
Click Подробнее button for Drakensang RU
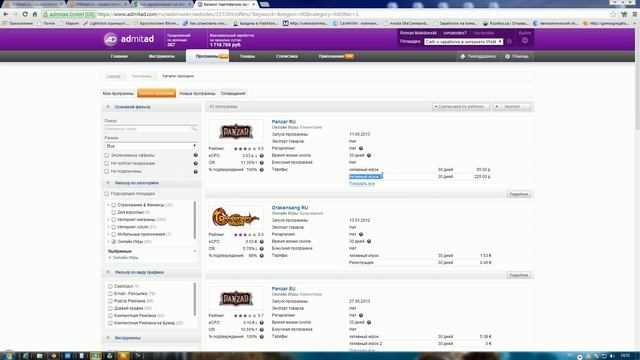coord(519,275)
